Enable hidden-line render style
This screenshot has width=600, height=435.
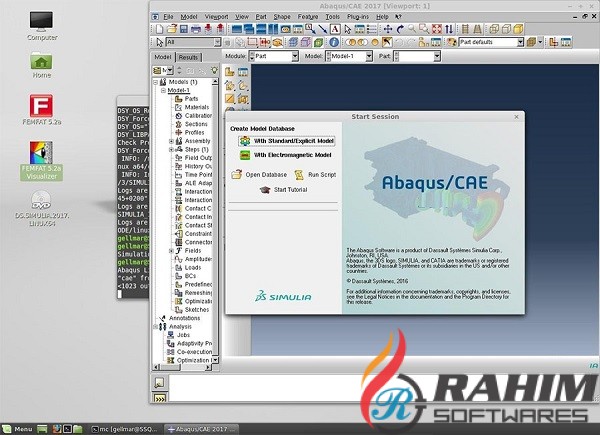[506, 29]
